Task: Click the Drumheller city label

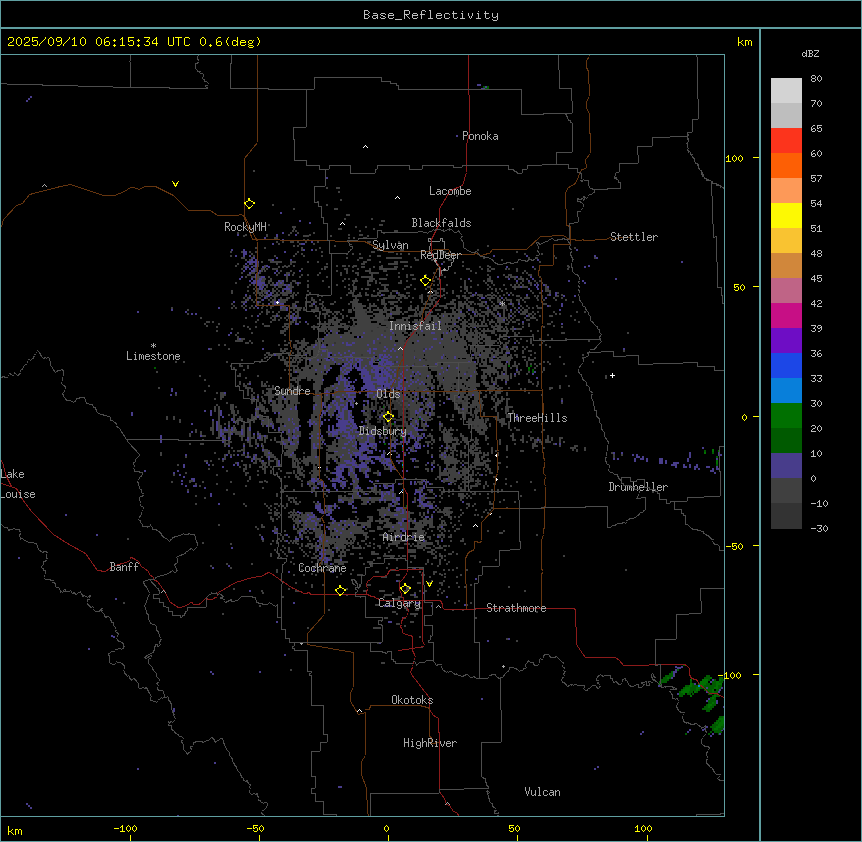Action: point(638,487)
